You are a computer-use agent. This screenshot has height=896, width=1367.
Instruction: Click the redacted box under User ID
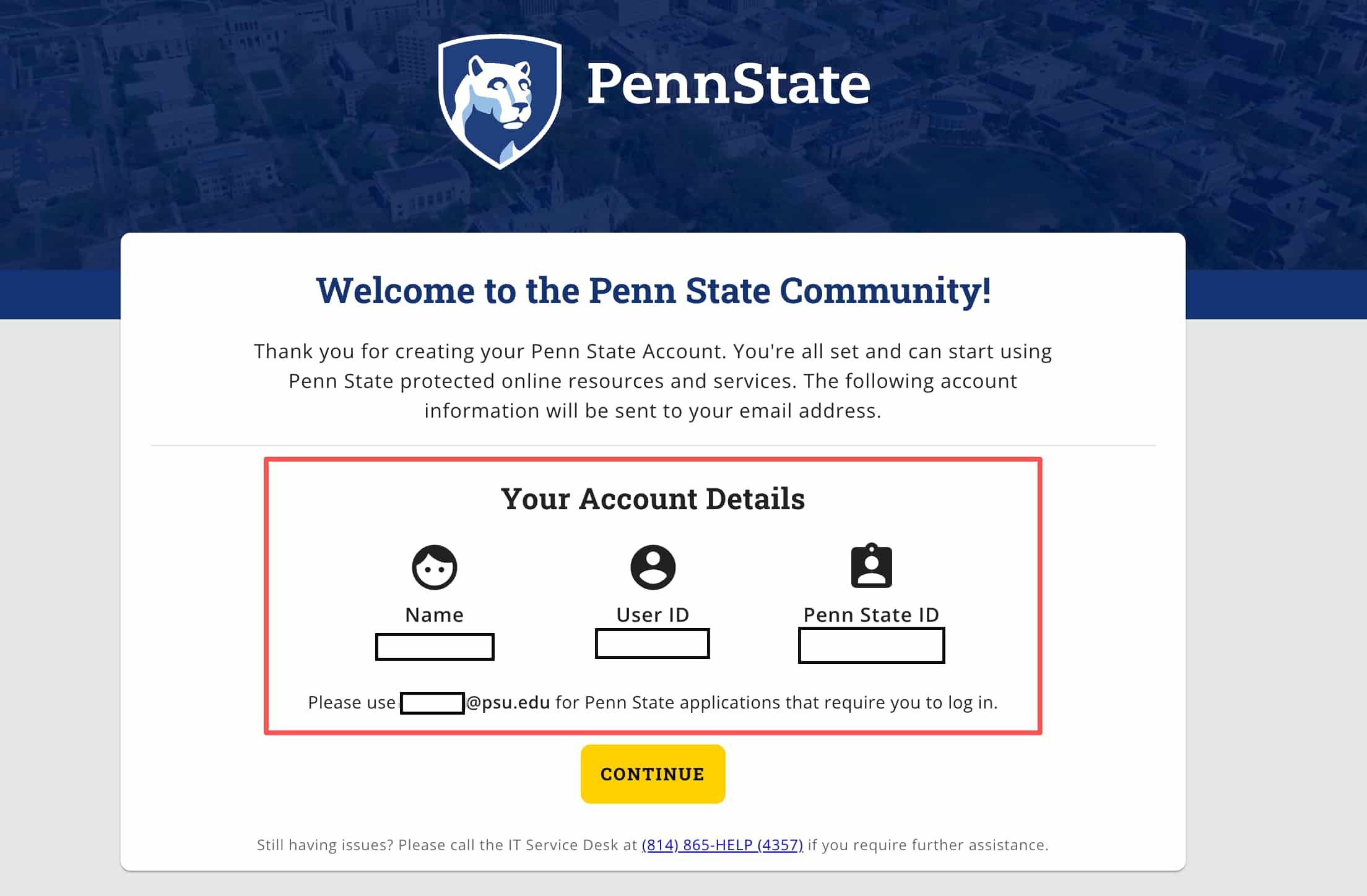(x=652, y=644)
